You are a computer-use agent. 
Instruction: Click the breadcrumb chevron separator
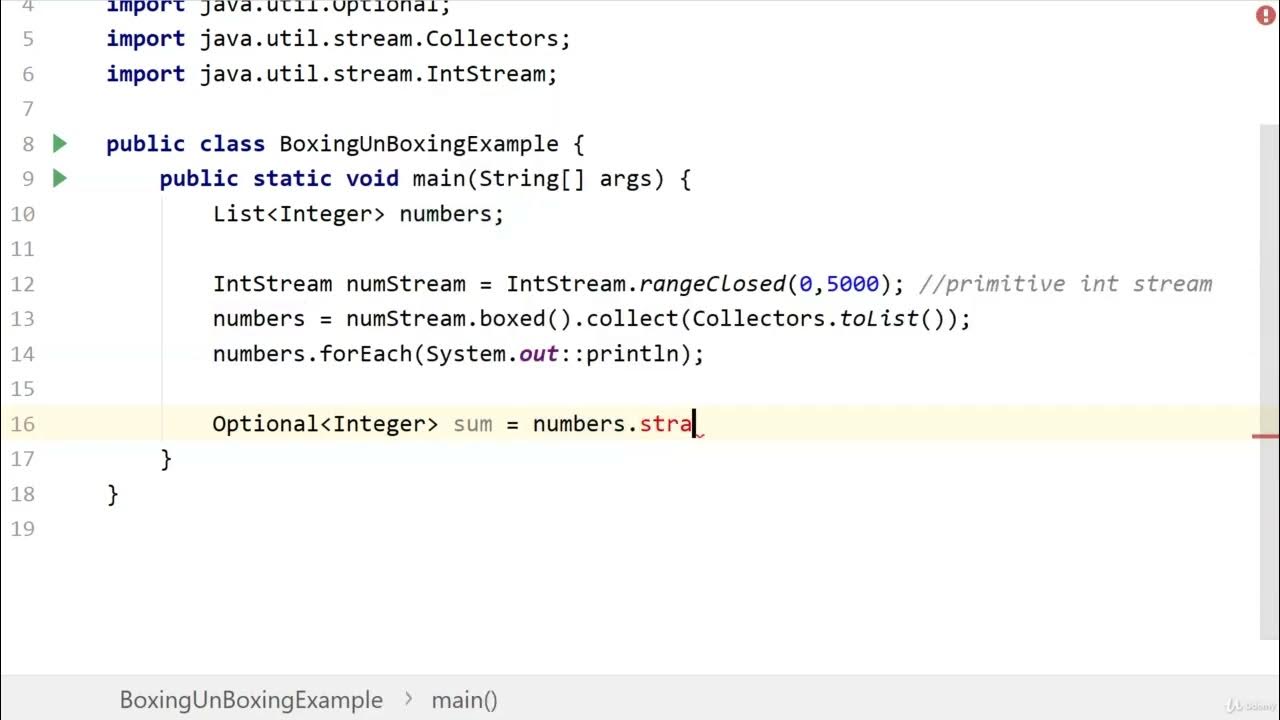tap(408, 700)
